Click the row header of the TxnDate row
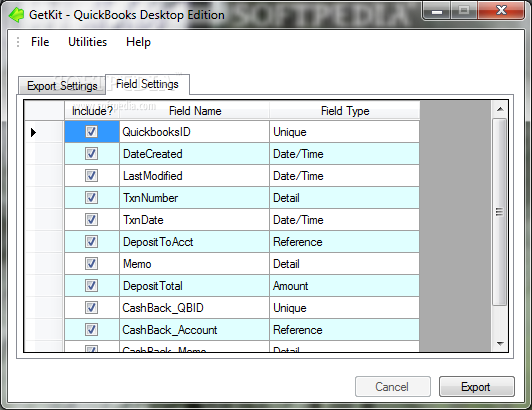 pos(44,220)
